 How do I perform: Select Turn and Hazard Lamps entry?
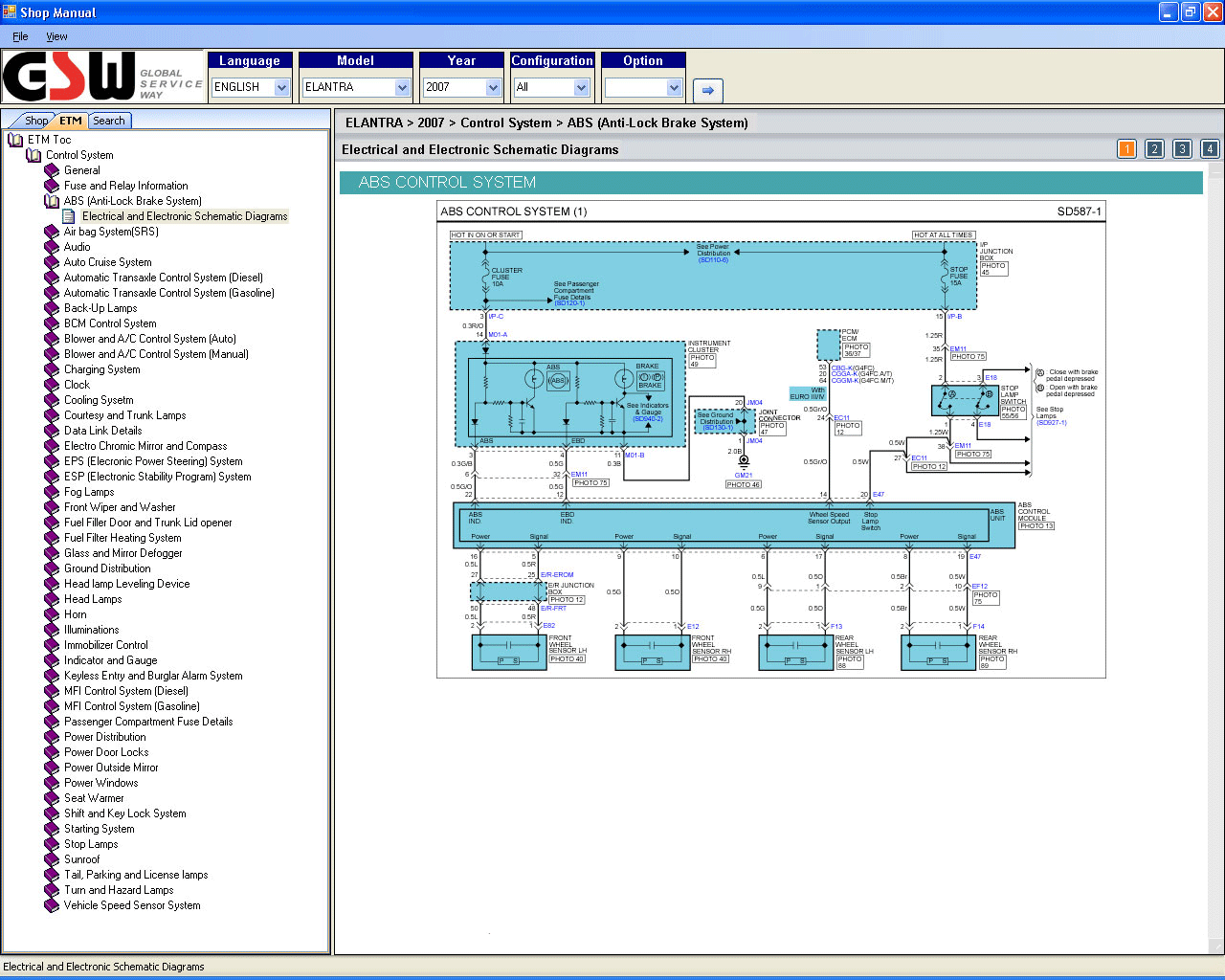coord(119,890)
